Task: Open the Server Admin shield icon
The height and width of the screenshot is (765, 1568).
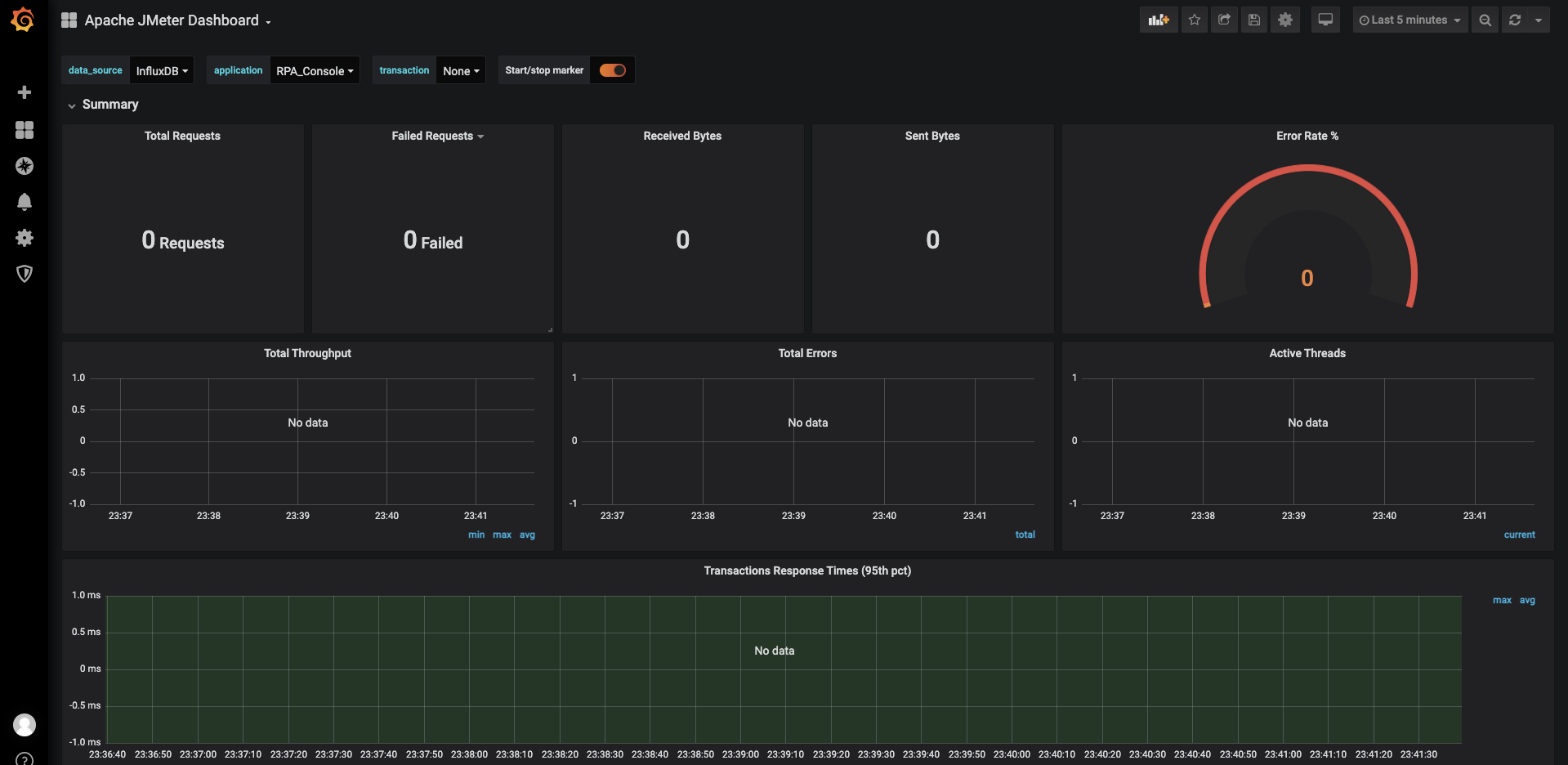Action: tap(25, 274)
